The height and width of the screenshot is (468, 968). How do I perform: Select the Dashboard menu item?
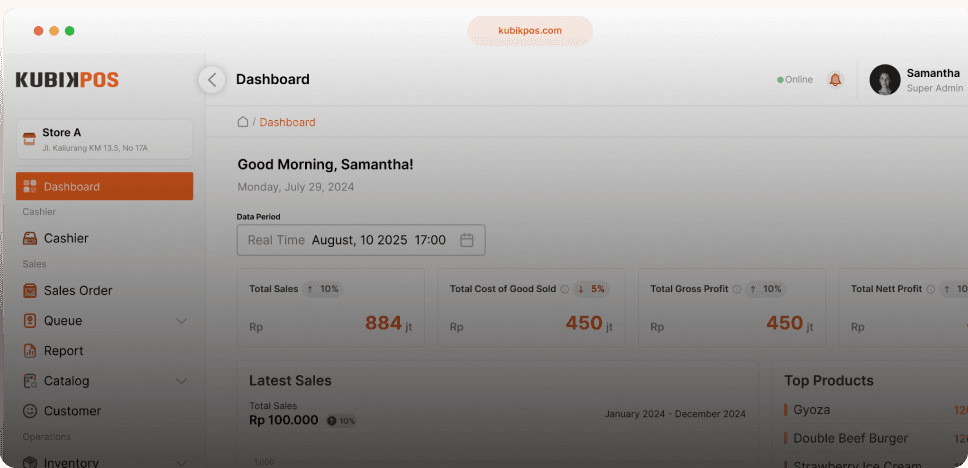coord(104,187)
